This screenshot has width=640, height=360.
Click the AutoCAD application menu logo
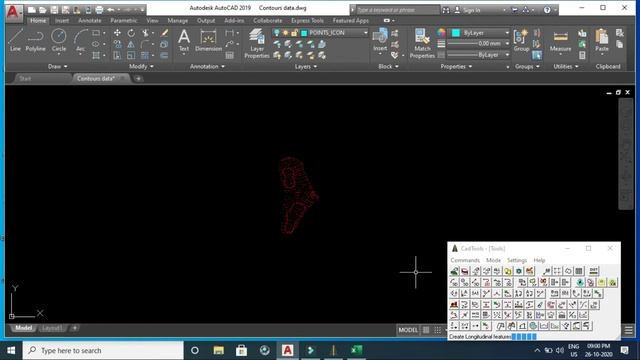point(13,12)
